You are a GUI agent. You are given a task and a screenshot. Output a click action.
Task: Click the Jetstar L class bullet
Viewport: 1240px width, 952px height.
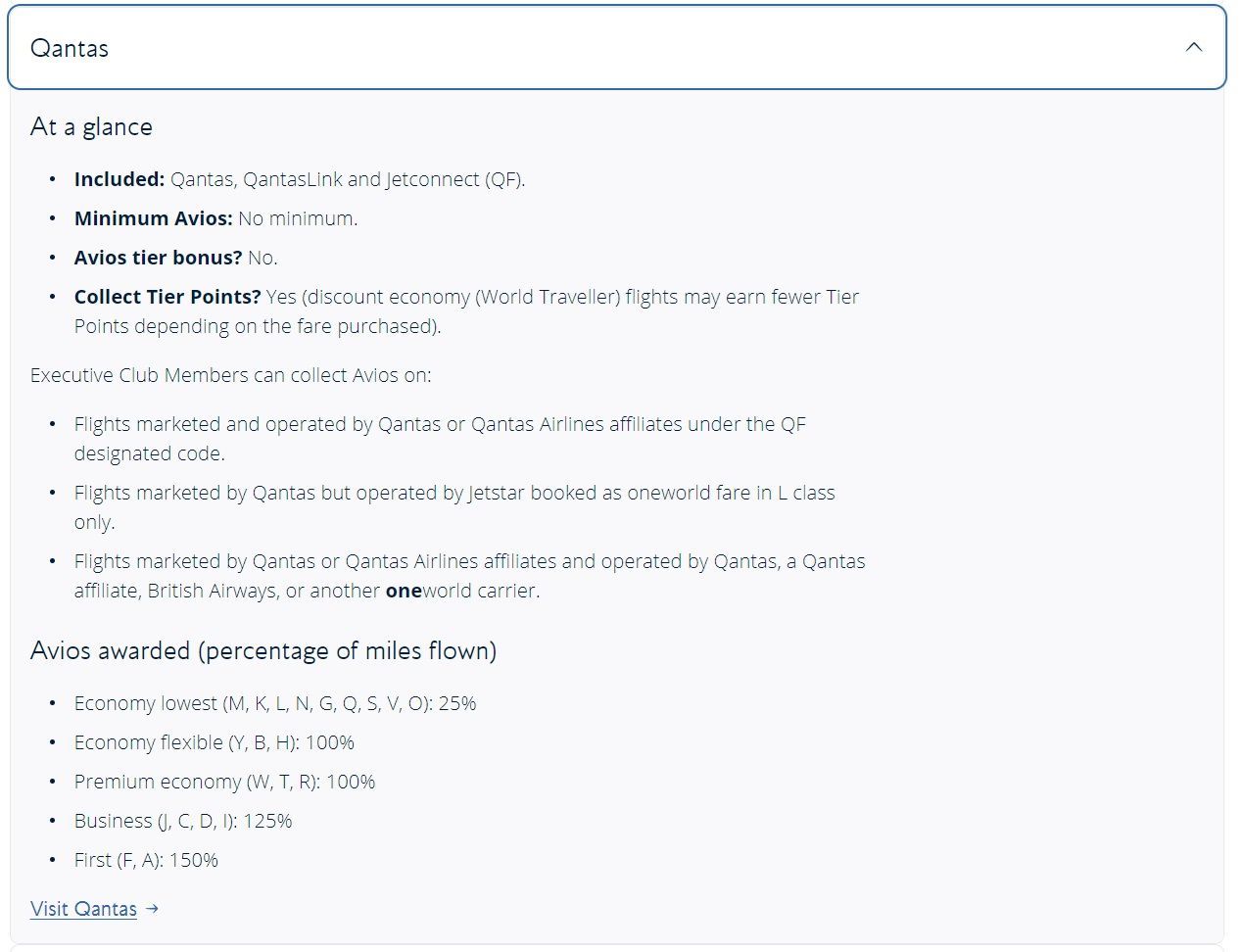point(454,493)
